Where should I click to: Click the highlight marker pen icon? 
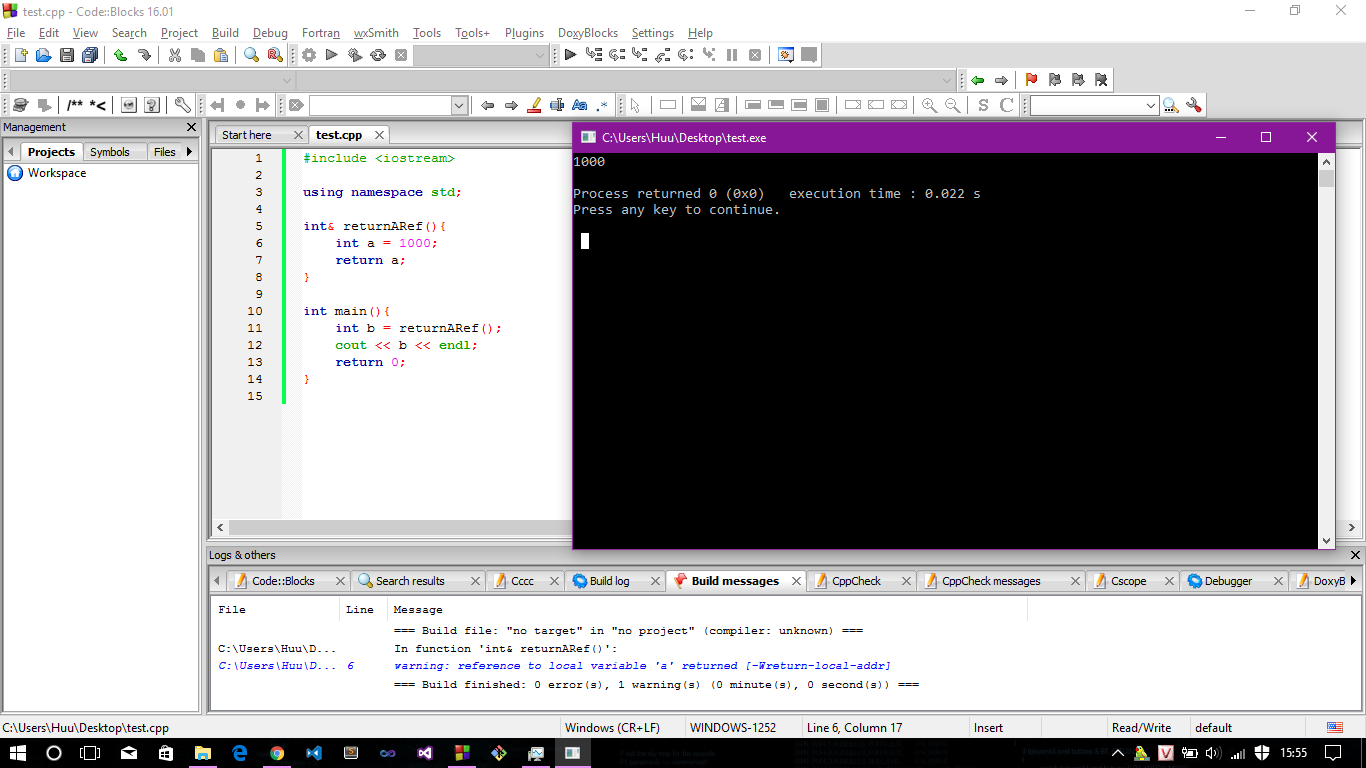coord(534,105)
